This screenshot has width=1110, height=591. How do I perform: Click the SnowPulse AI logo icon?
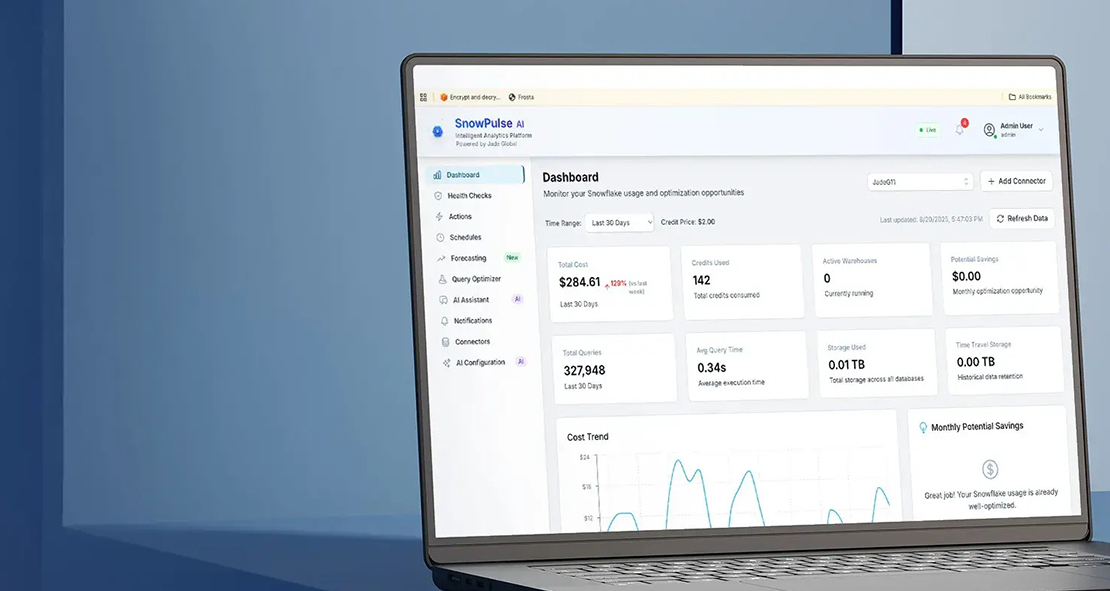437,131
